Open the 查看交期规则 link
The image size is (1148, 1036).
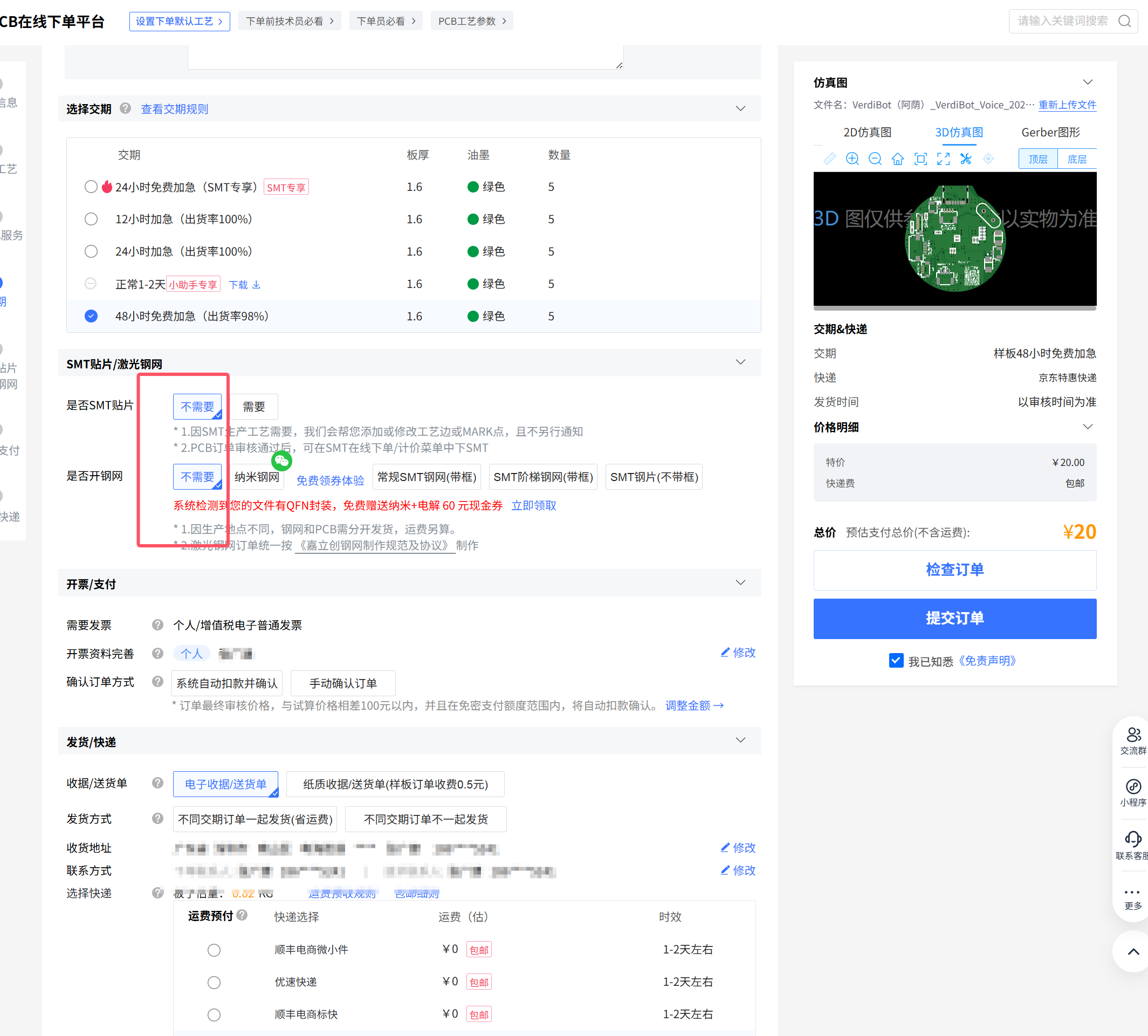[174, 109]
